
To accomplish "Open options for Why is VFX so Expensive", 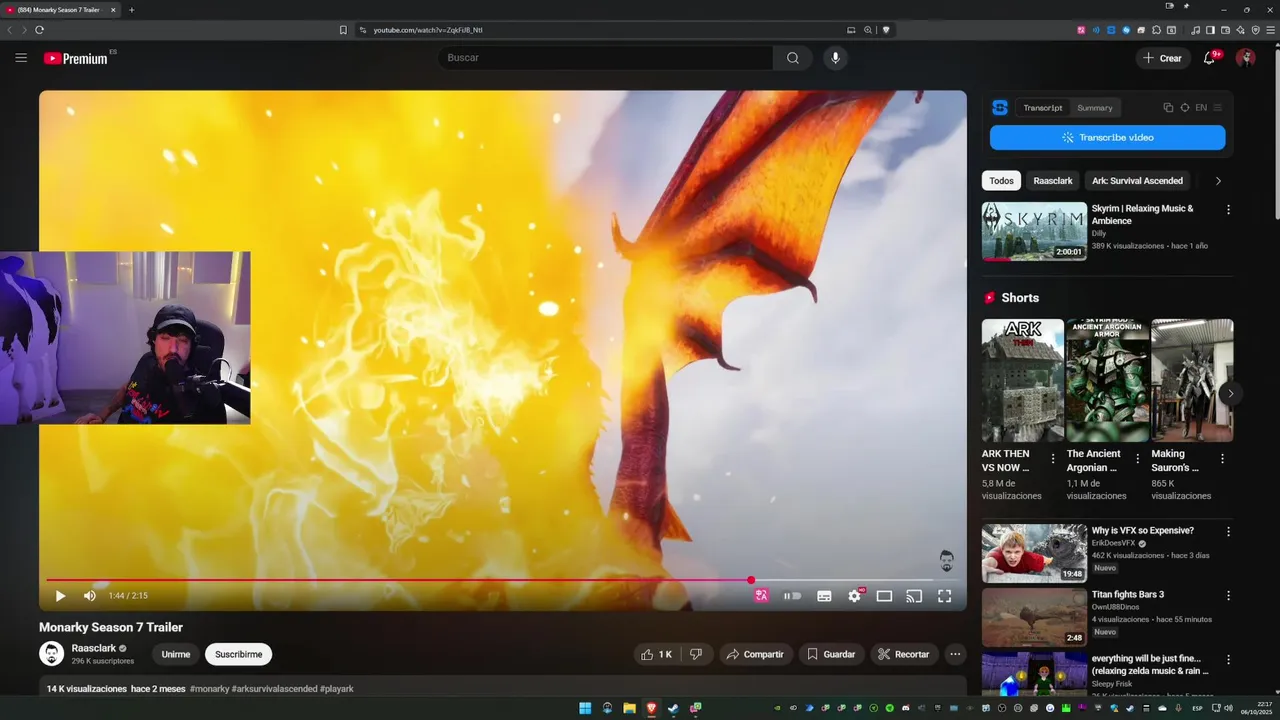I will click(x=1228, y=532).
